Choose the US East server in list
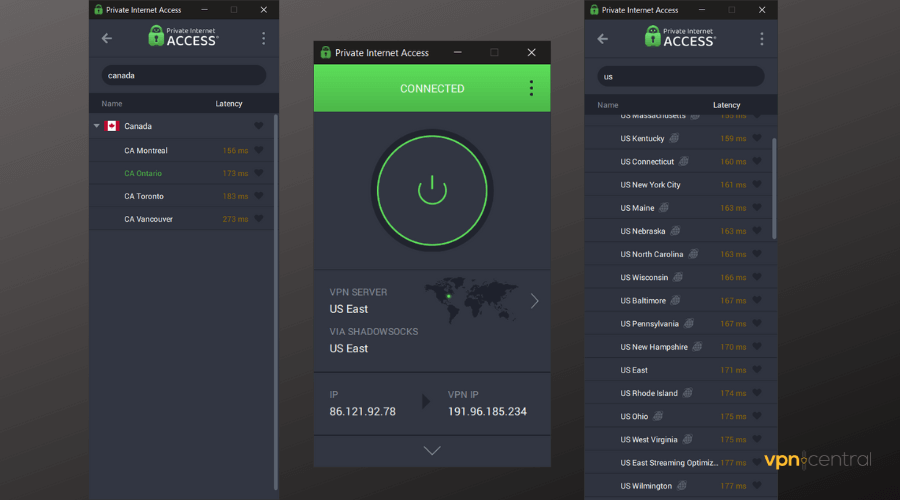 (634, 370)
